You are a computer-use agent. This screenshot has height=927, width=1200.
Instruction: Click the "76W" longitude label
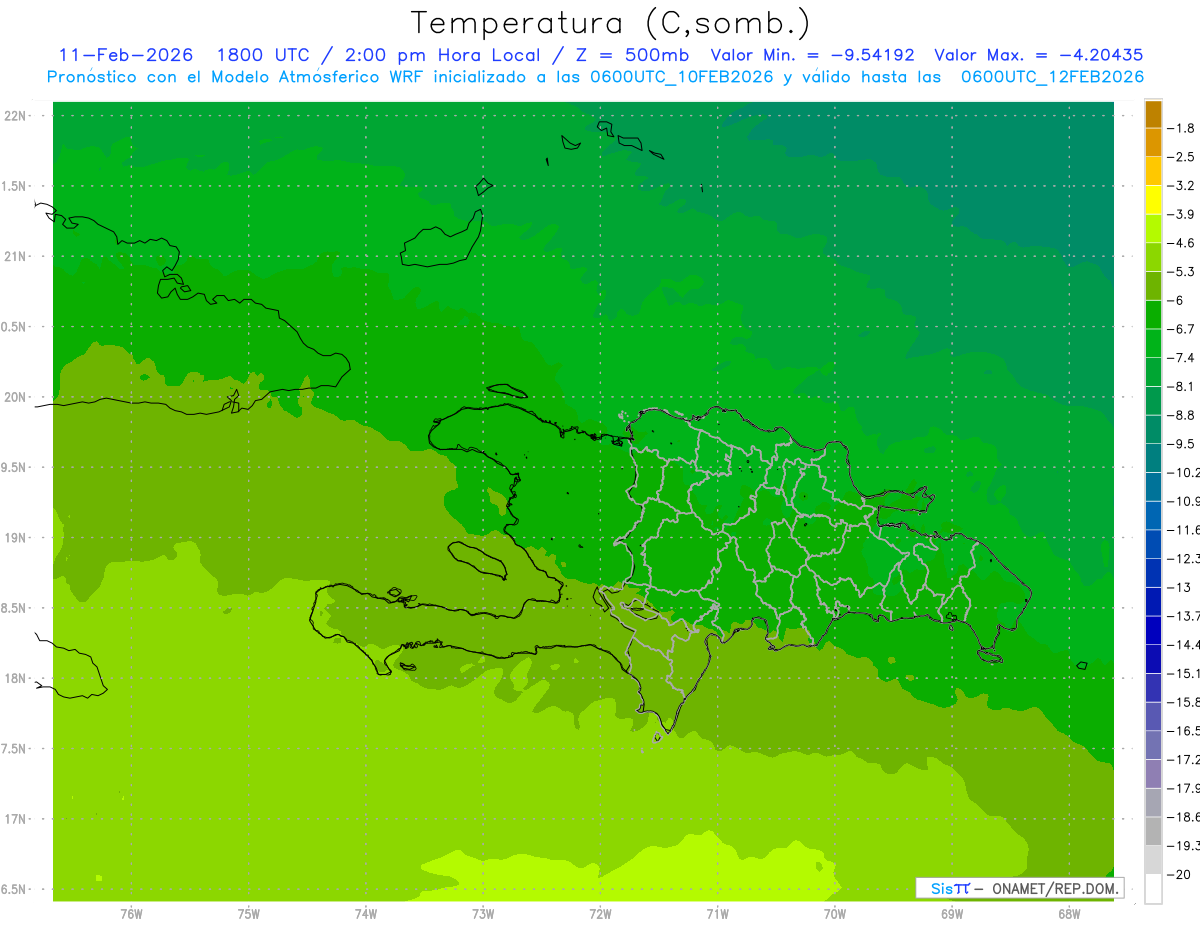click(131, 914)
